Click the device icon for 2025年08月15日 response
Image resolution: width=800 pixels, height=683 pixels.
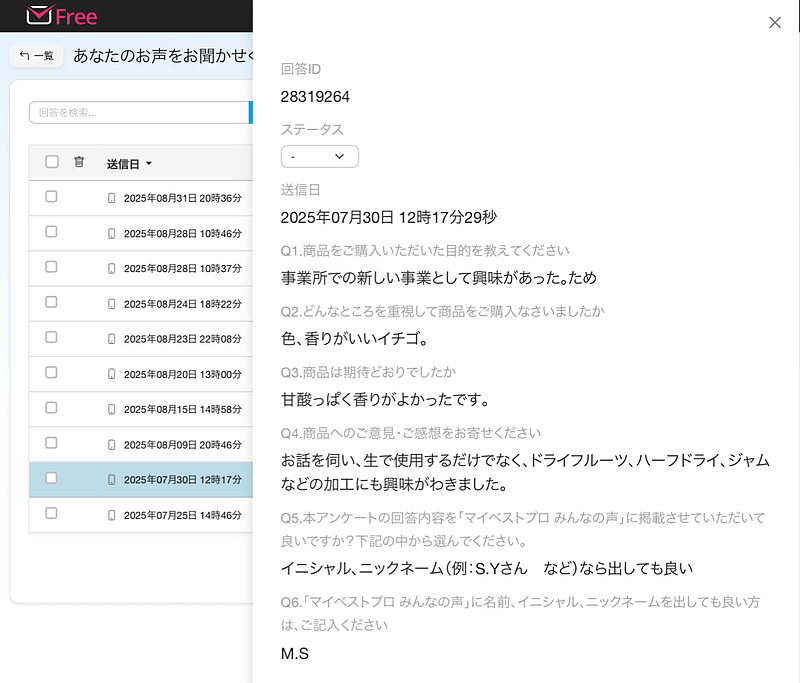(x=112, y=409)
